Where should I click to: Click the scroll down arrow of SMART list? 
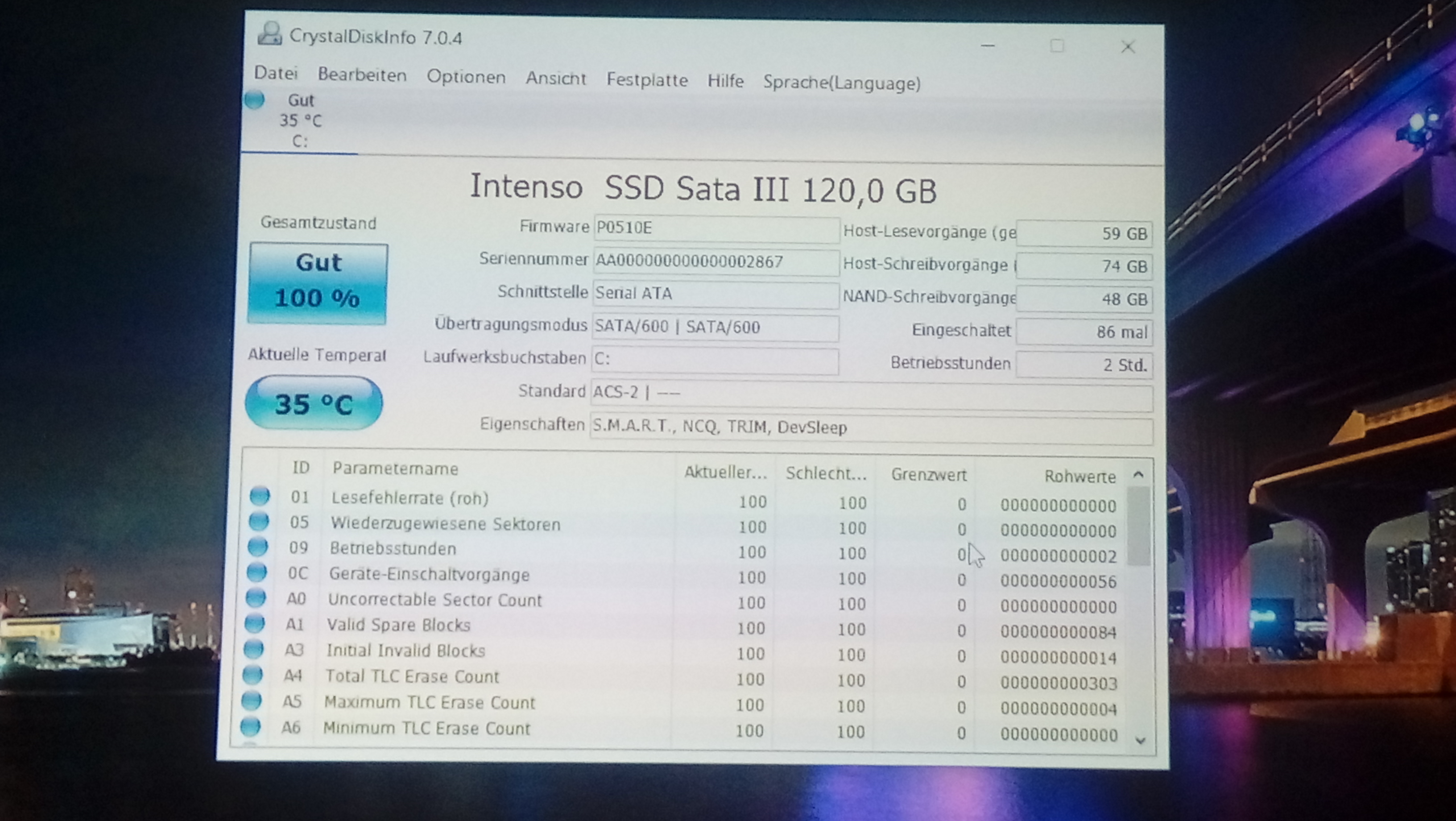(x=1140, y=740)
